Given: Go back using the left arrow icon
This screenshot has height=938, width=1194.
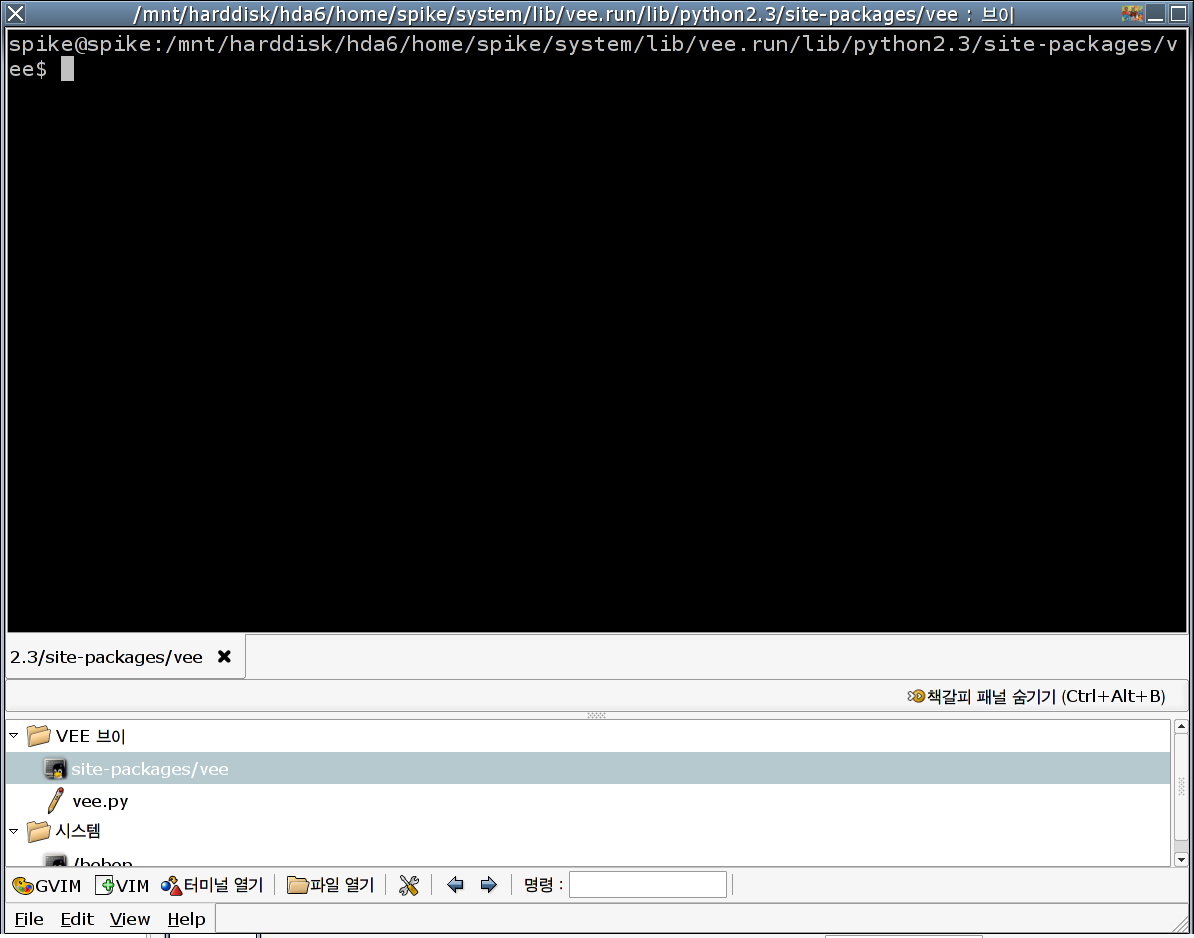Looking at the screenshot, I should [x=456, y=885].
